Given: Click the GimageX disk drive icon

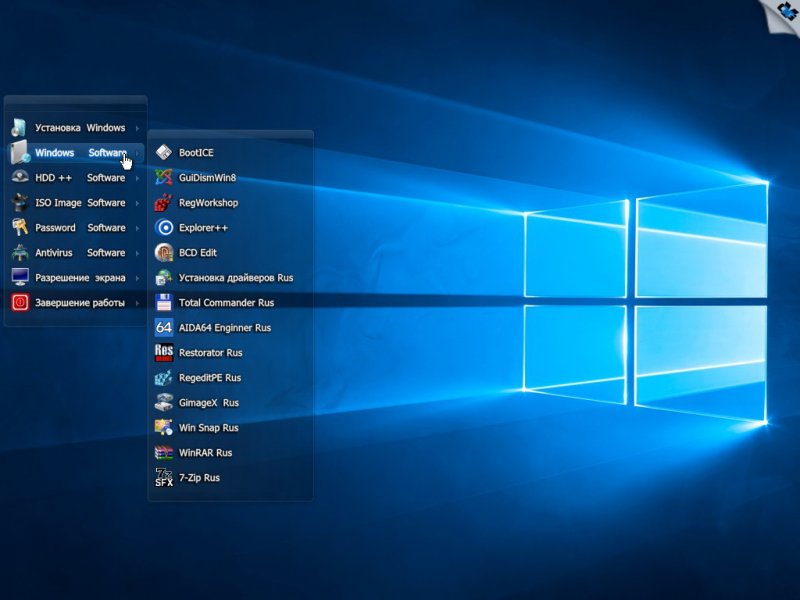Looking at the screenshot, I should 164,402.
